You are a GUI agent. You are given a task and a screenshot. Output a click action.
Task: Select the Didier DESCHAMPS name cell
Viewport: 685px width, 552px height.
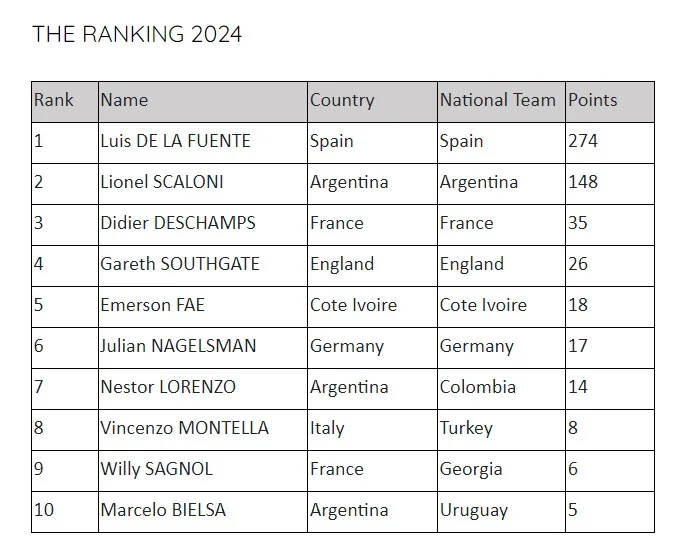click(x=178, y=223)
